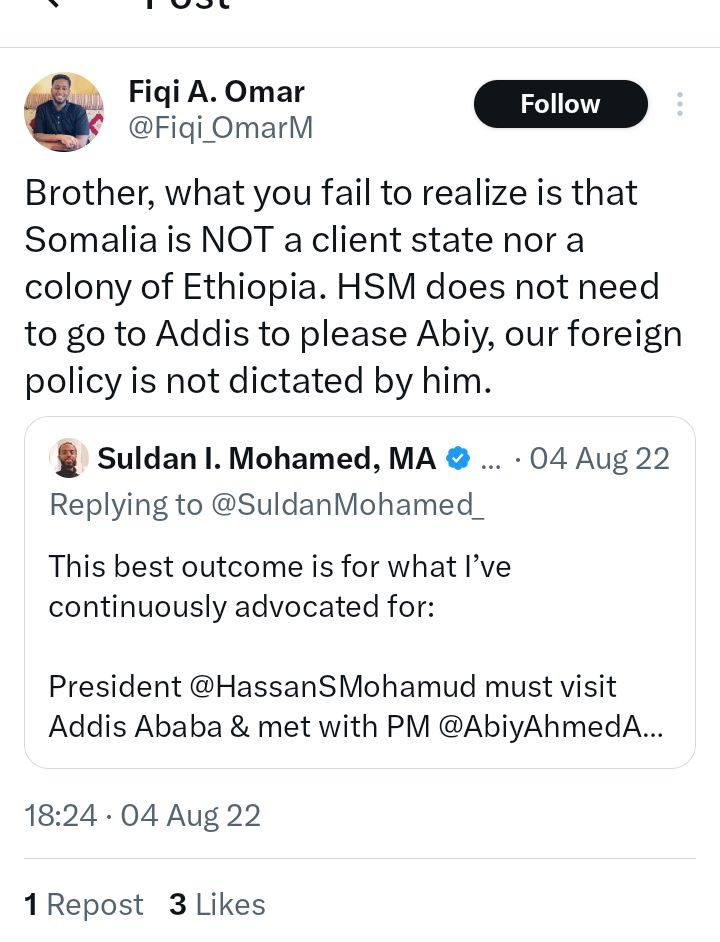Screen dimensions: 720x942
Task: Tap the back arrow beside Post
Action: pyautogui.click(x=54, y=3)
